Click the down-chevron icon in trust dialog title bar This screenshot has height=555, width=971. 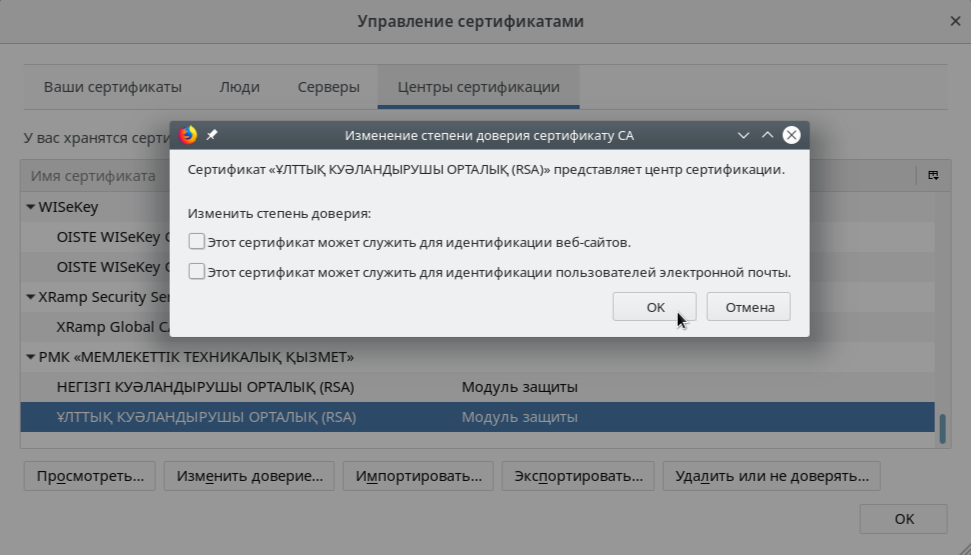744,135
